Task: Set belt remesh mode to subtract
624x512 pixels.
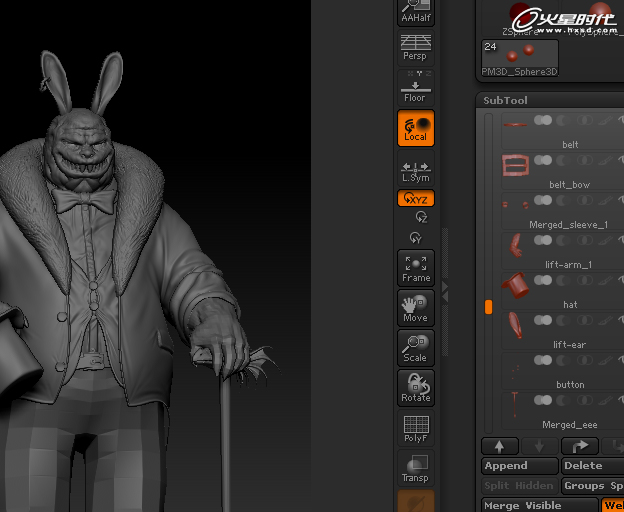Action: coord(563,120)
